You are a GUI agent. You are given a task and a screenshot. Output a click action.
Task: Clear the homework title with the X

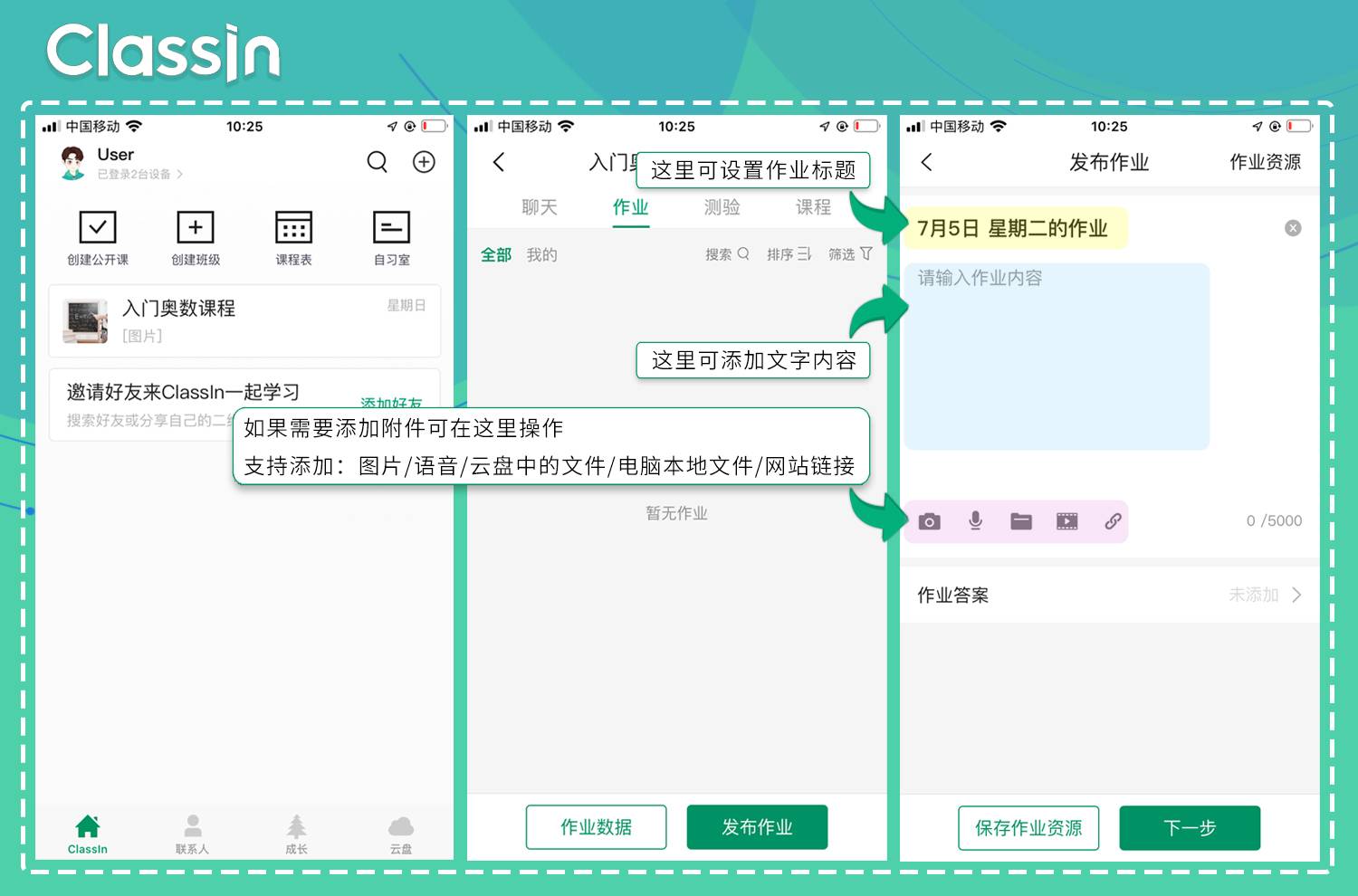(1293, 228)
